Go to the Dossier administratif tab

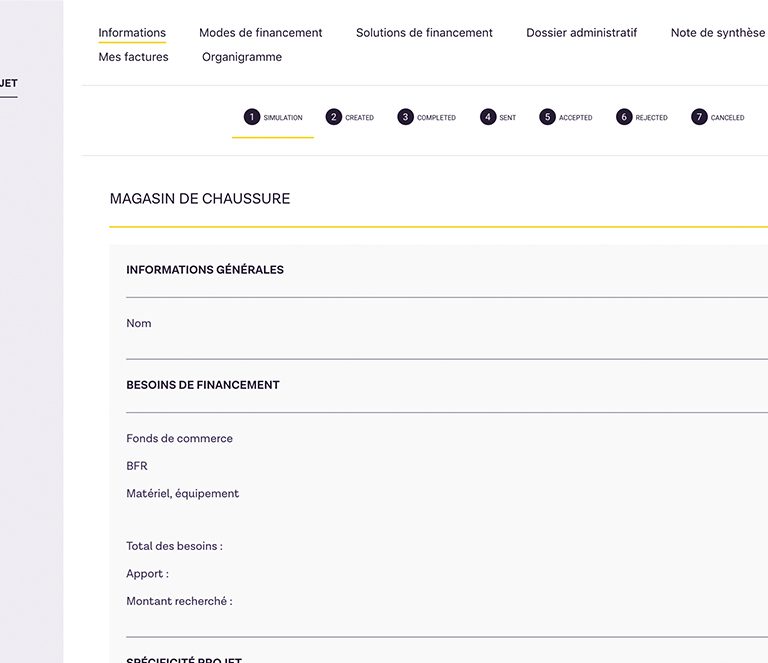[x=581, y=33]
